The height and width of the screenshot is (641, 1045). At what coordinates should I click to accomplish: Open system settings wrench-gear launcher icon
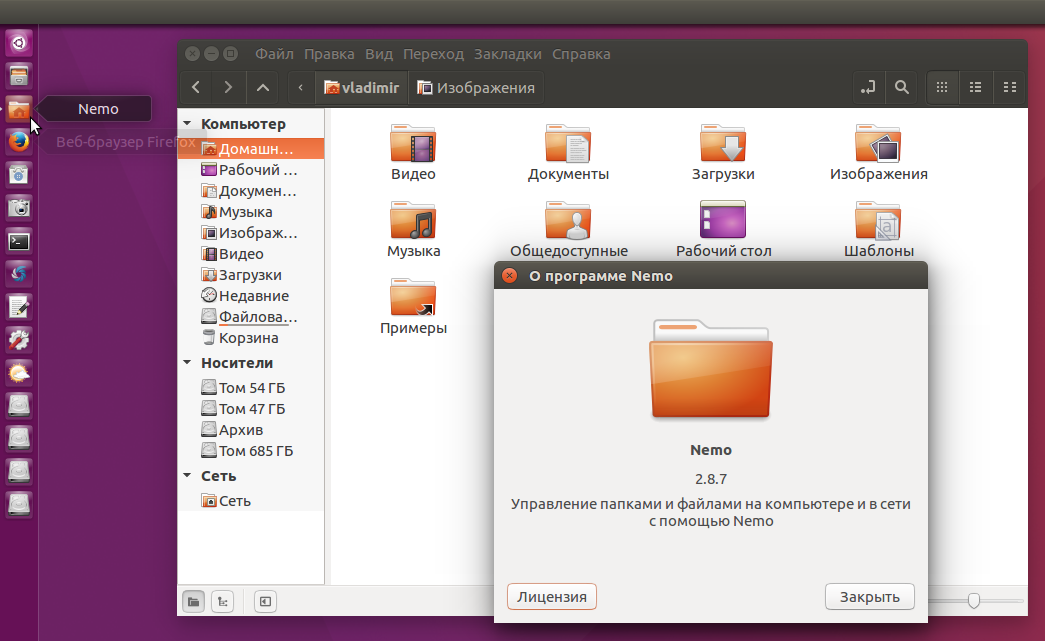(x=19, y=340)
